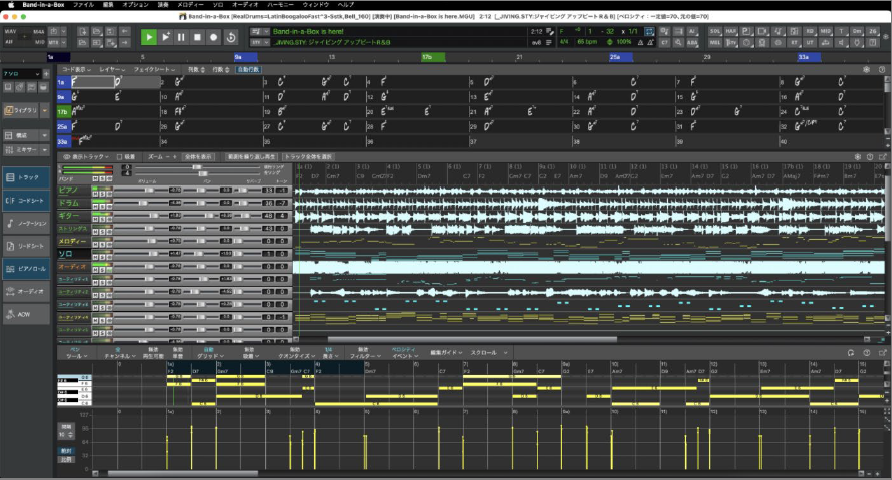
Task: Open the HAR harmony toolbar button
Action: pos(731,31)
